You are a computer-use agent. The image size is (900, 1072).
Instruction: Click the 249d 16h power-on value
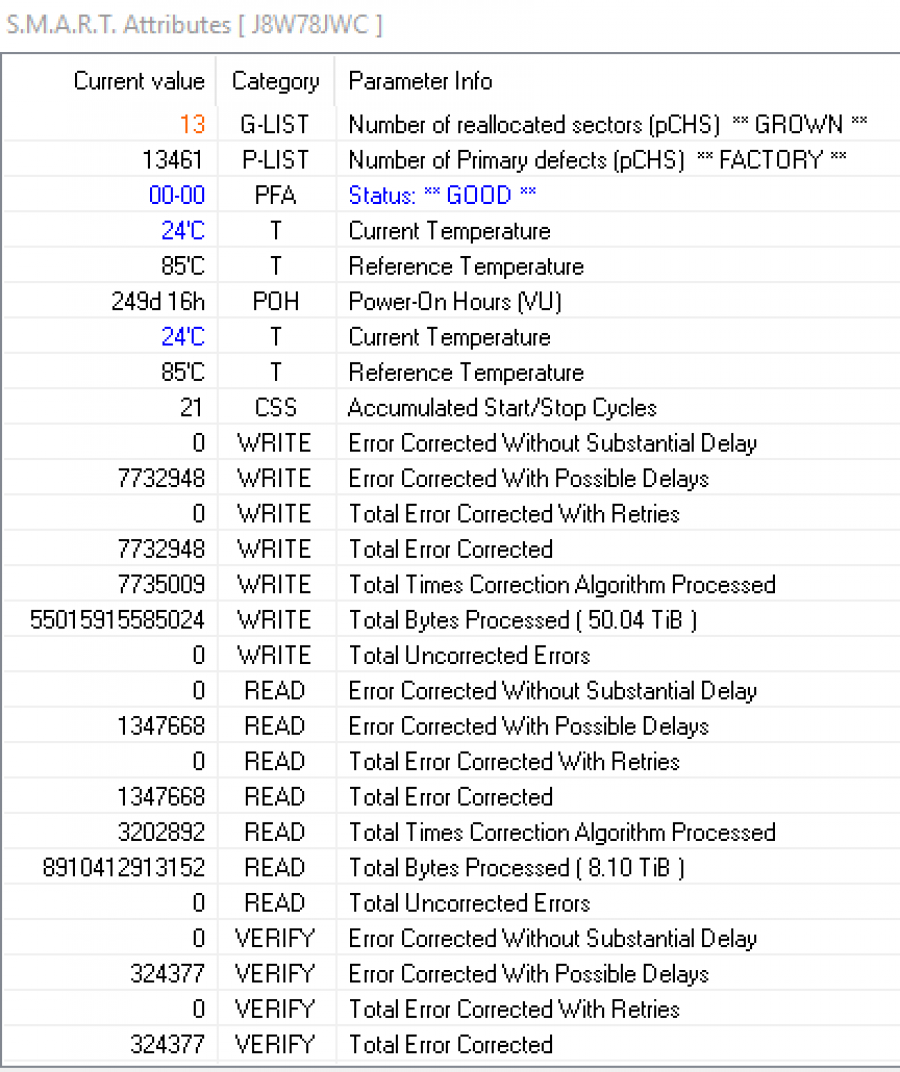pos(158,302)
